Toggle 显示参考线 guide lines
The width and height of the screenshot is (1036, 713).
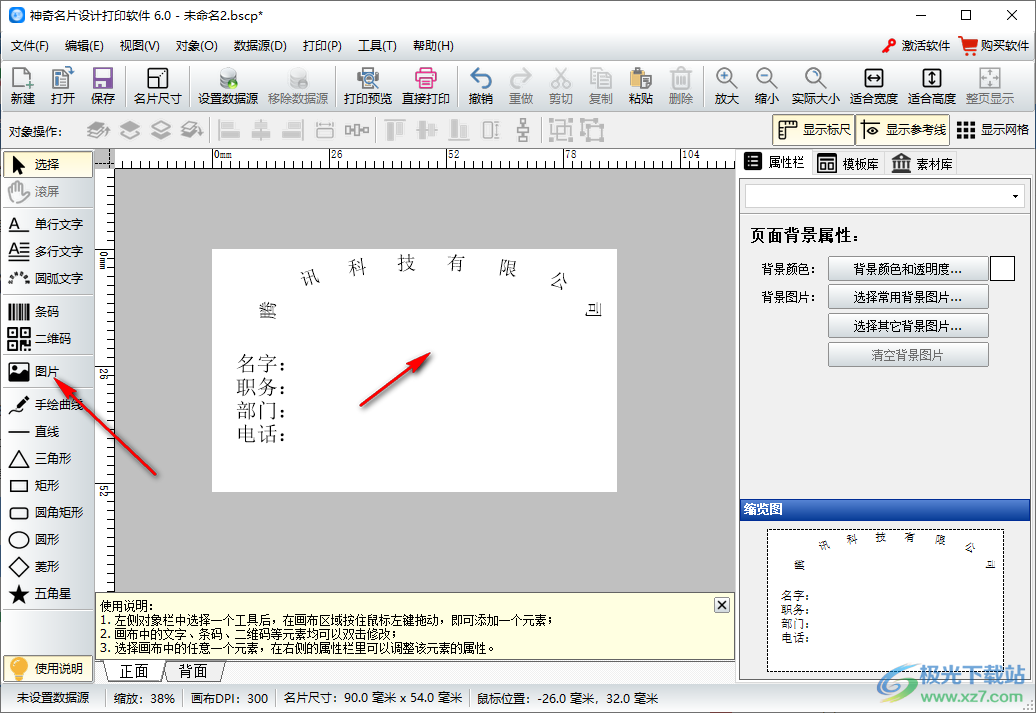tap(903, 130)
